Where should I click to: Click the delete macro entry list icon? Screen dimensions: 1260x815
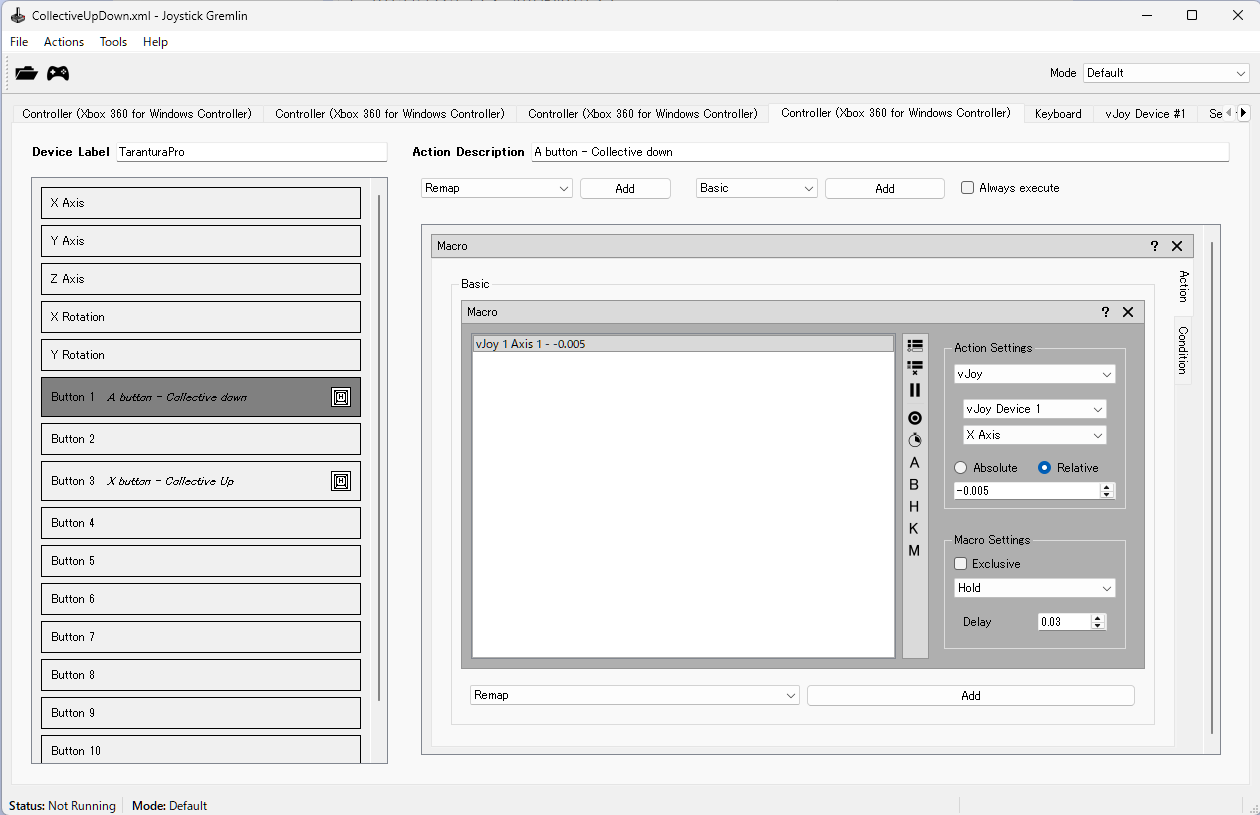point(914,367)
